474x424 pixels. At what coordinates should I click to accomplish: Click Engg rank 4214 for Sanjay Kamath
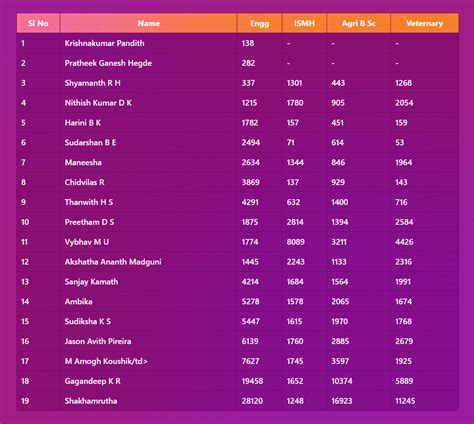[250, 282]
